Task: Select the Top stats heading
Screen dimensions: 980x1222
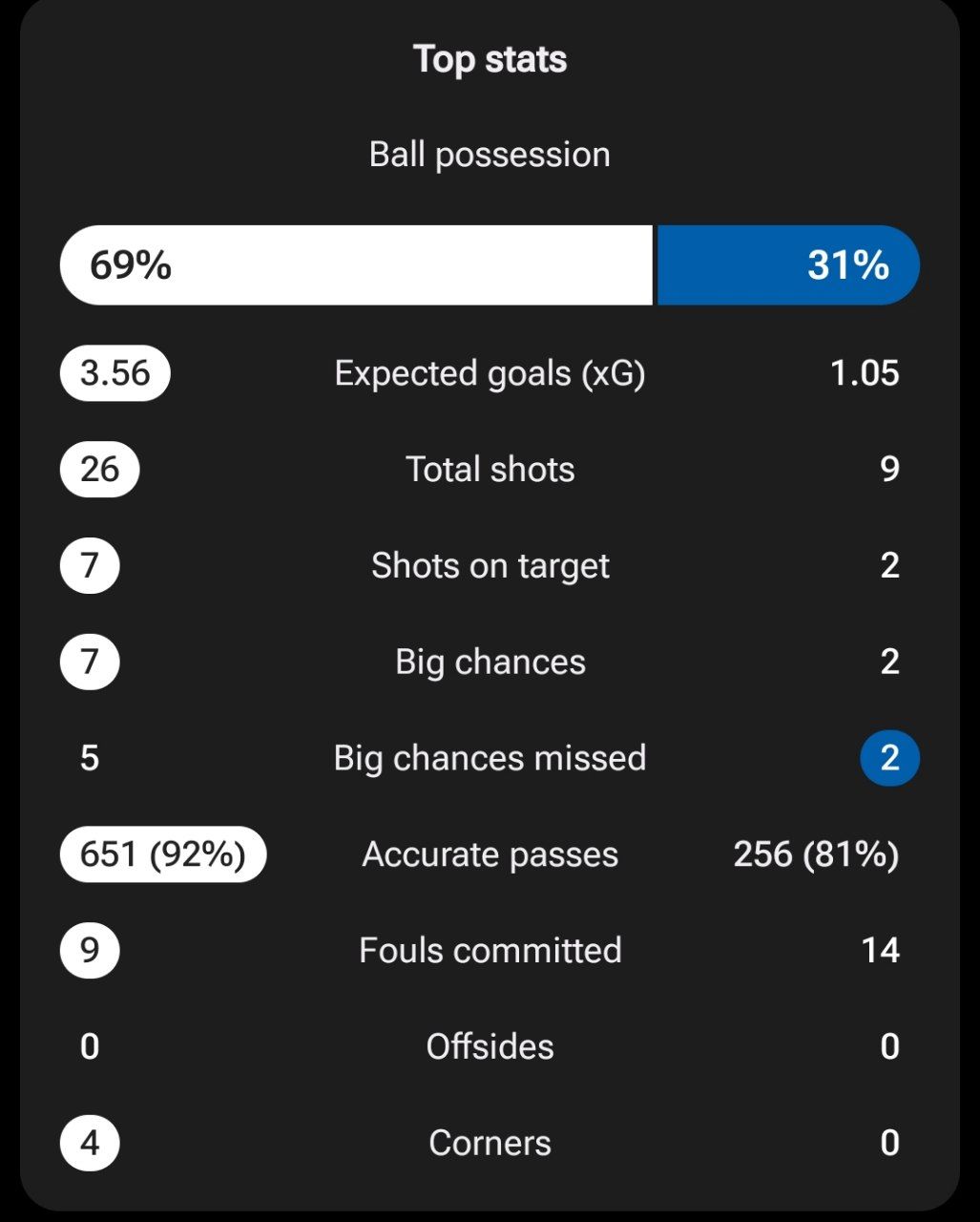Action: 490,59
